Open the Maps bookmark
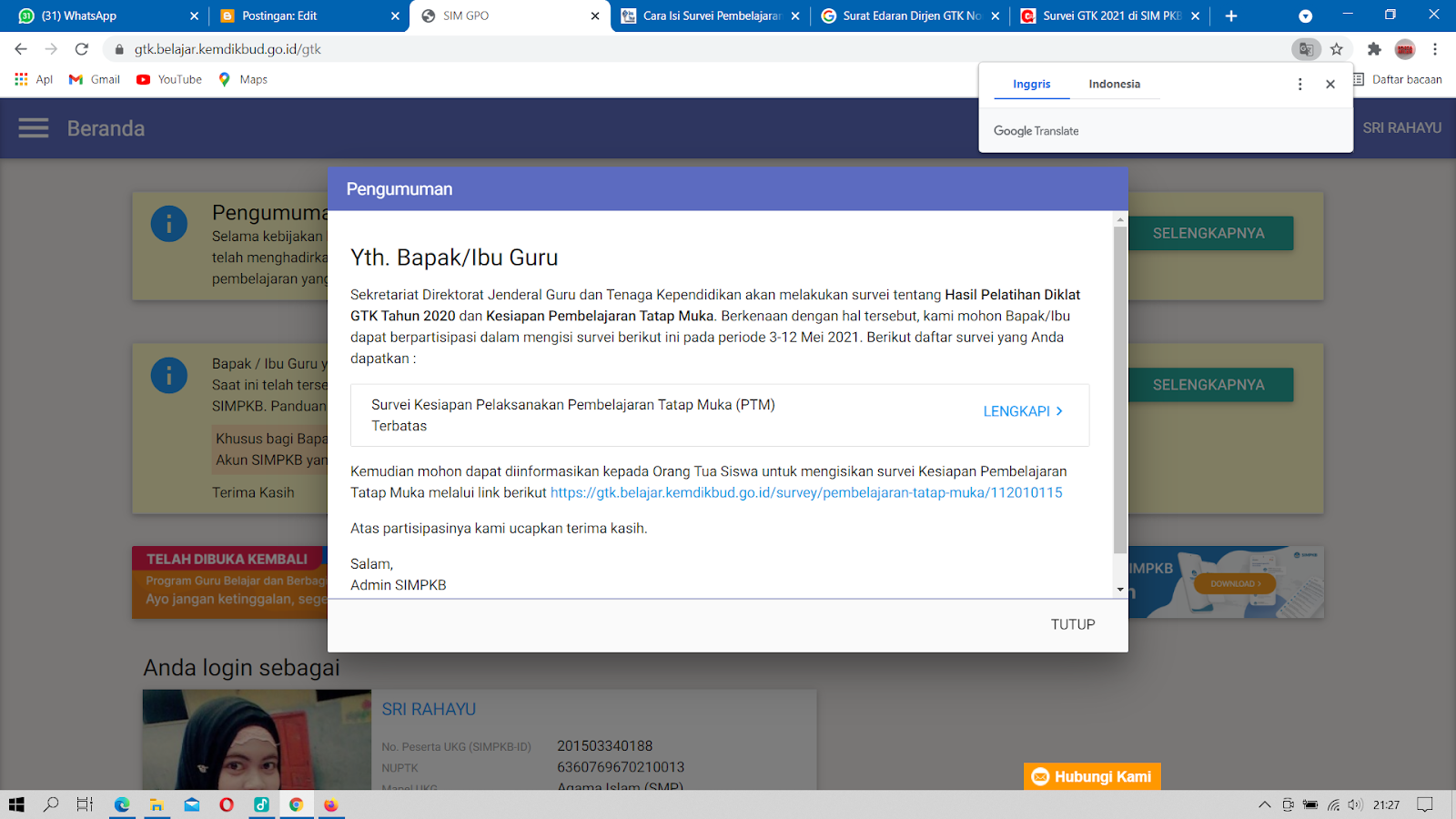 pos(243,79)
